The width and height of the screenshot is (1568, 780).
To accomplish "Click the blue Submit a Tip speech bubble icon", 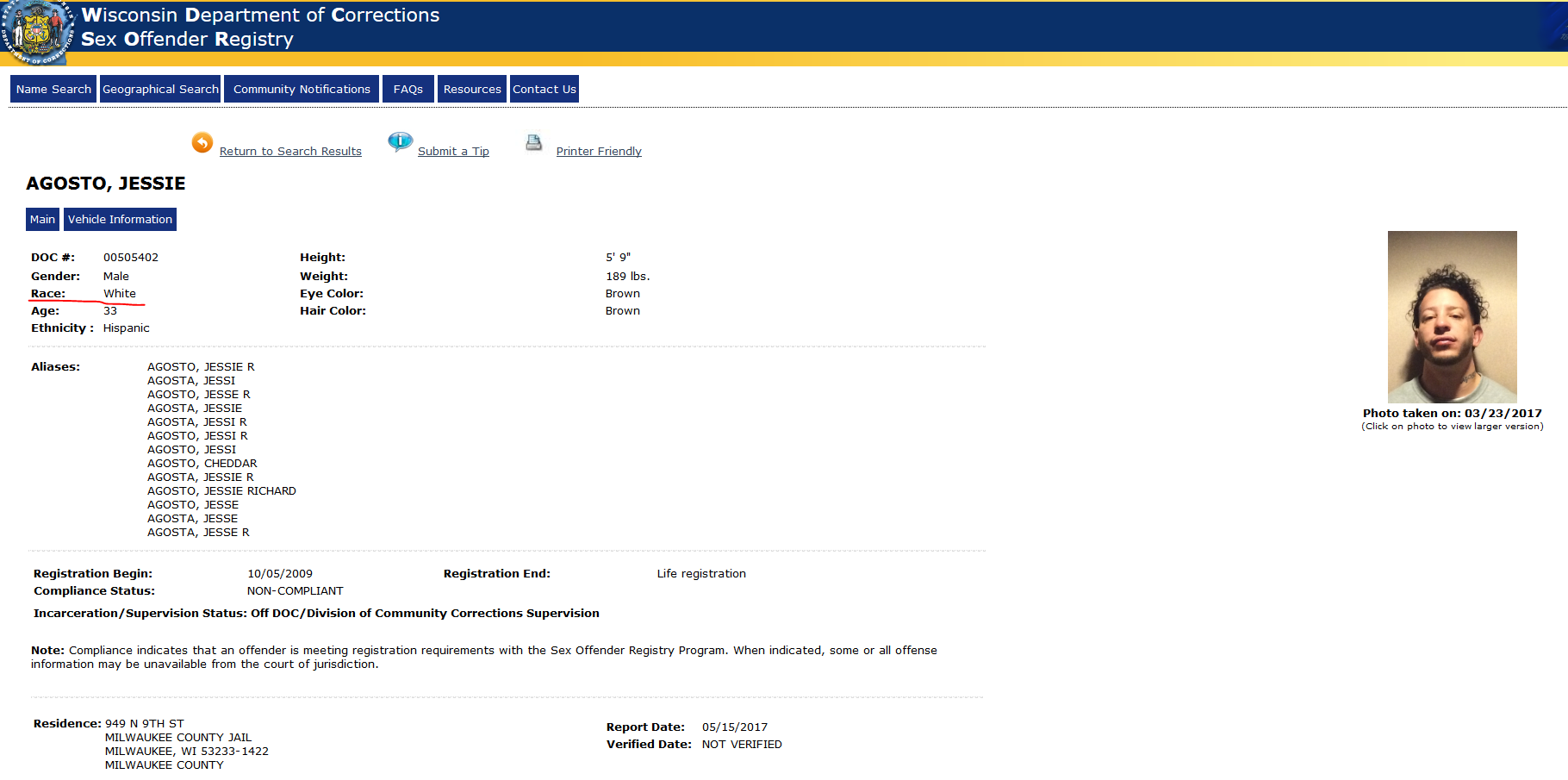I will [400, 141].
